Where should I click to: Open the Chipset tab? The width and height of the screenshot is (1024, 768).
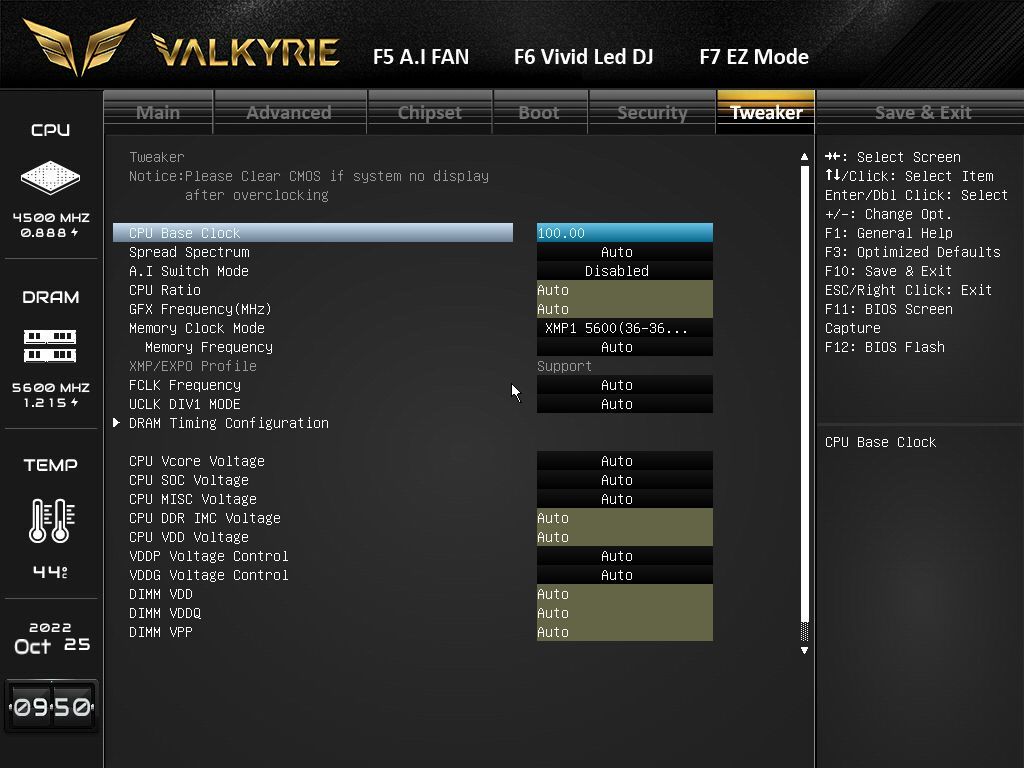click(430, 112)
